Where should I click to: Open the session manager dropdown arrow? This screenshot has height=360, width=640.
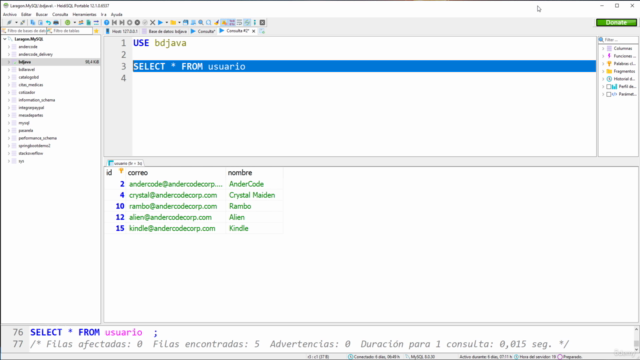(16, 22)
